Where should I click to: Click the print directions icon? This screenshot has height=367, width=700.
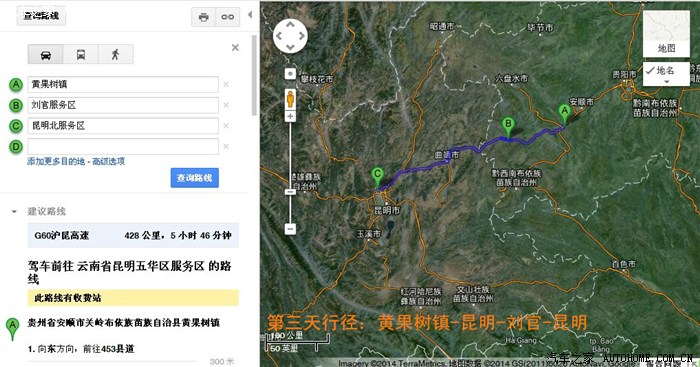[204, 17]
